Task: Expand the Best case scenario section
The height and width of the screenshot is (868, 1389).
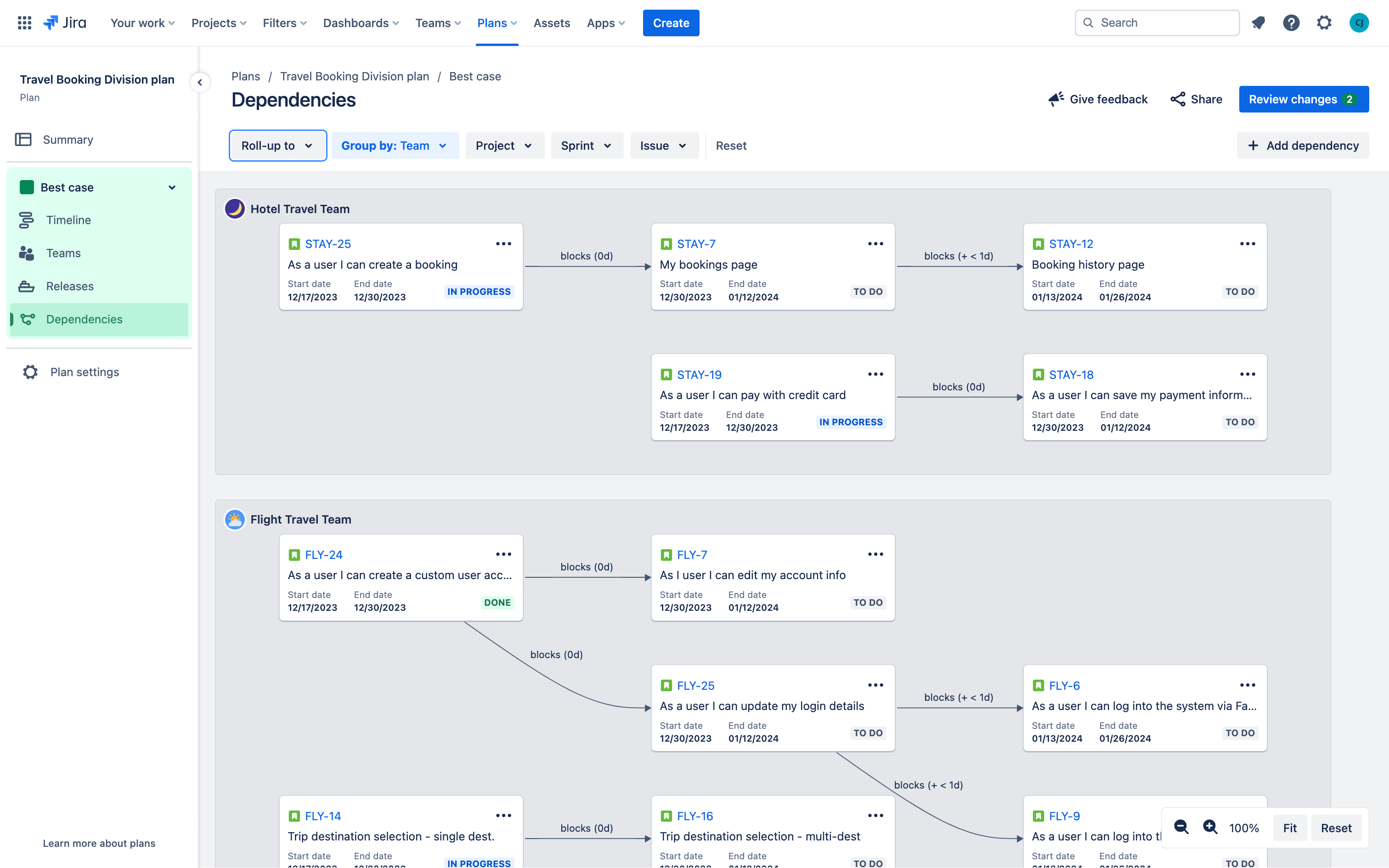Action: [x=172, y=187]
